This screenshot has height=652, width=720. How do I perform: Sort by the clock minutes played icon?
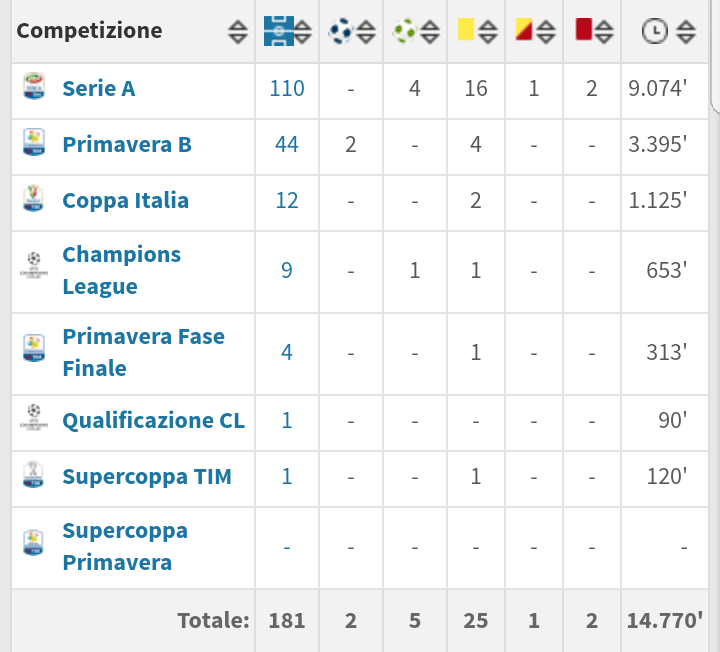654,31
